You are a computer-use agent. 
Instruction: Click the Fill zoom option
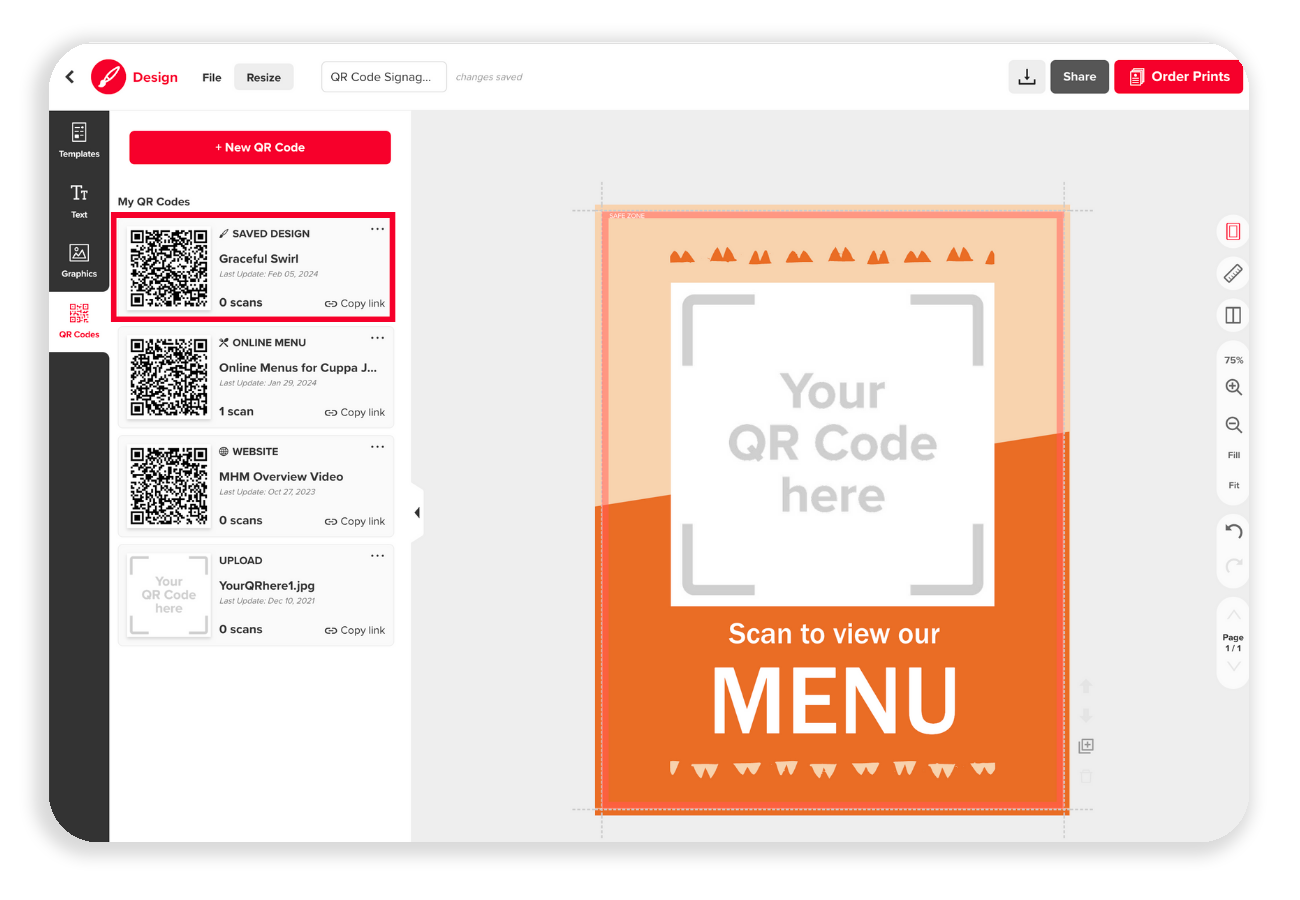(x=1234, y=455)
